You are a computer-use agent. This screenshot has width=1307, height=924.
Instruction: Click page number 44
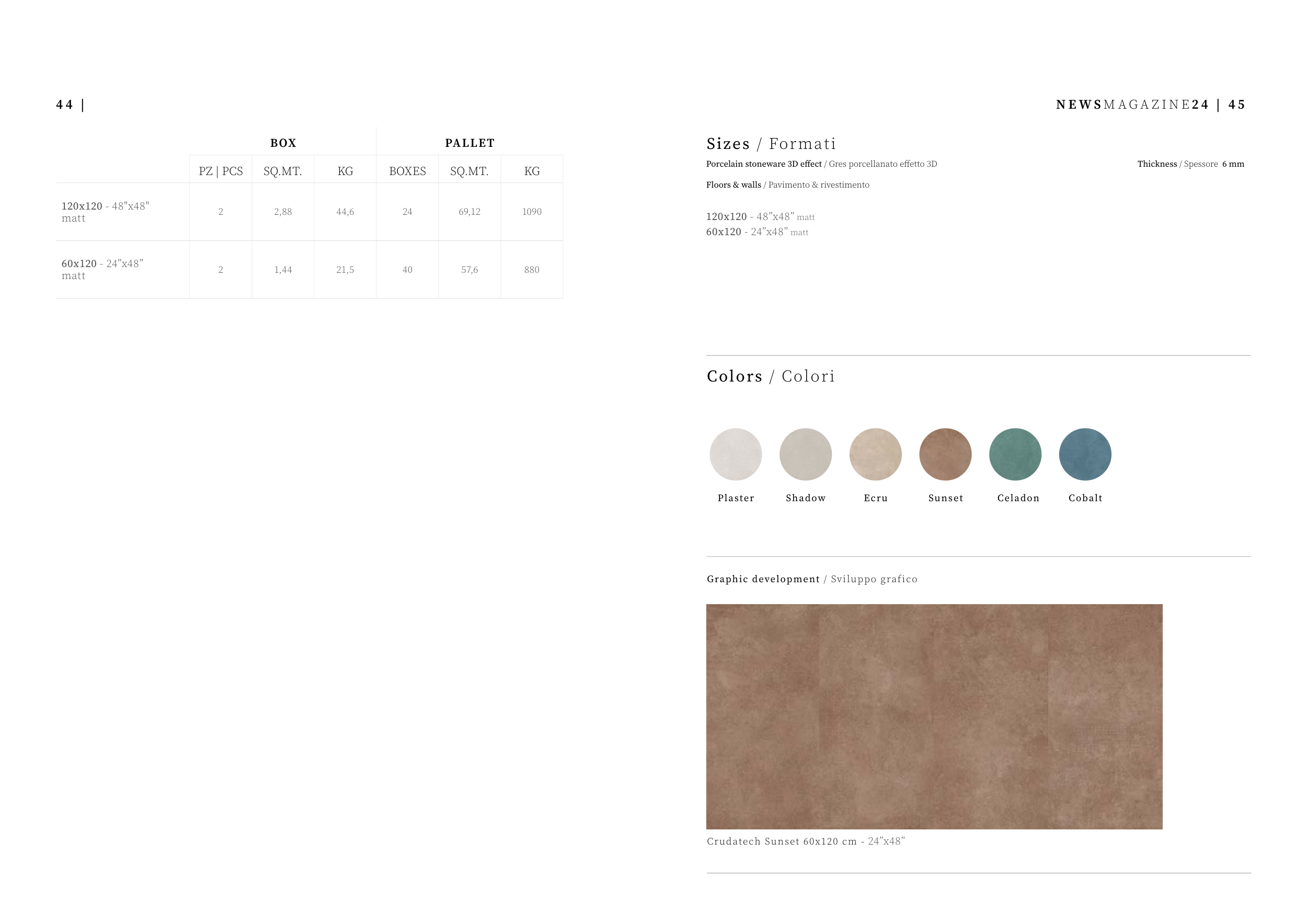coord(64,105)
